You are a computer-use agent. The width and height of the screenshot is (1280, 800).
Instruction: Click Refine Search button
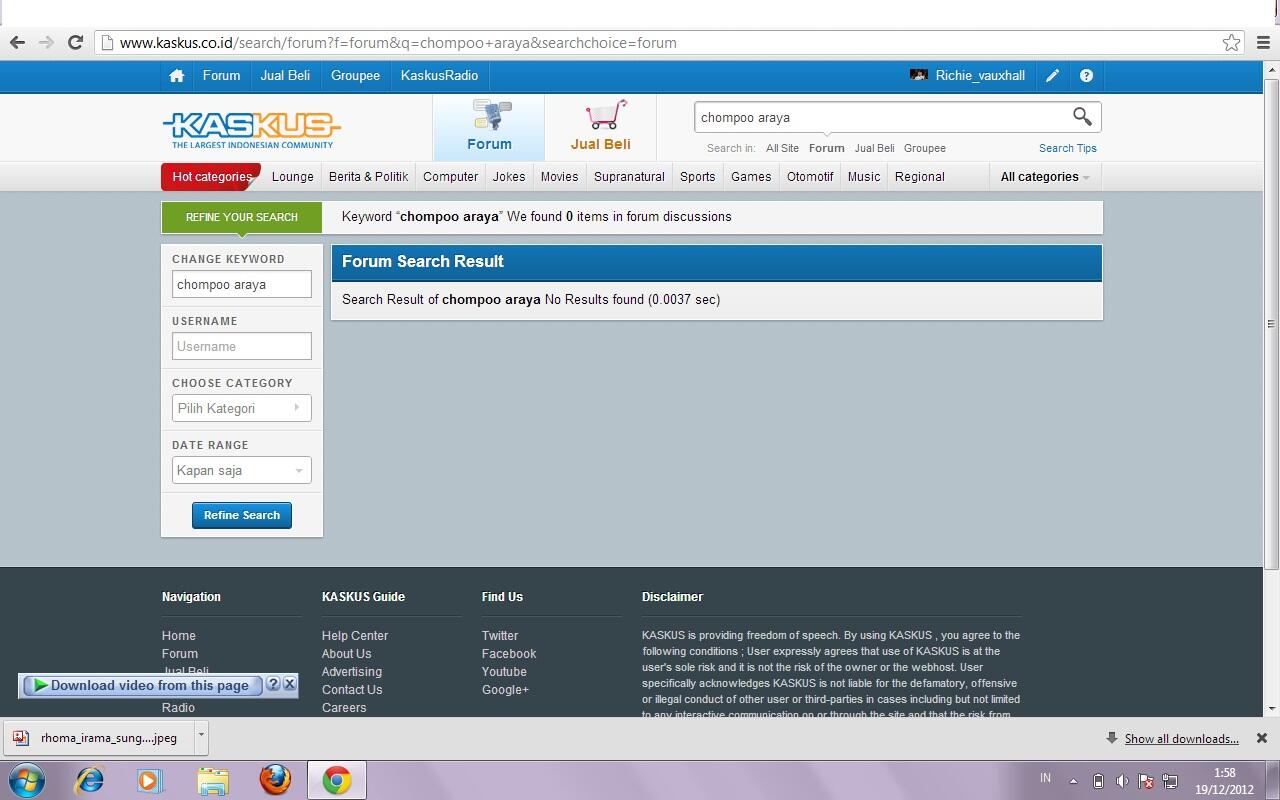coord(242,515)
